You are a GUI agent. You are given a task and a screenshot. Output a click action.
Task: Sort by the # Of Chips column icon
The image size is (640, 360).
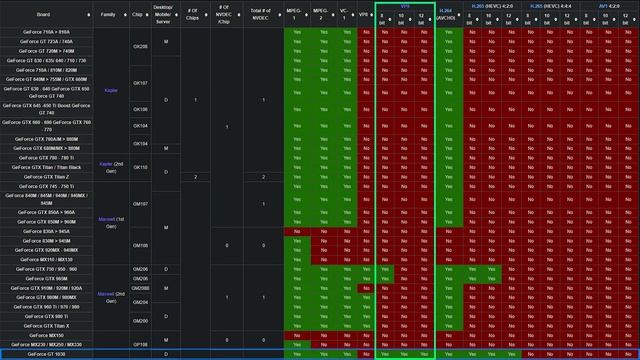pos(206,15)
